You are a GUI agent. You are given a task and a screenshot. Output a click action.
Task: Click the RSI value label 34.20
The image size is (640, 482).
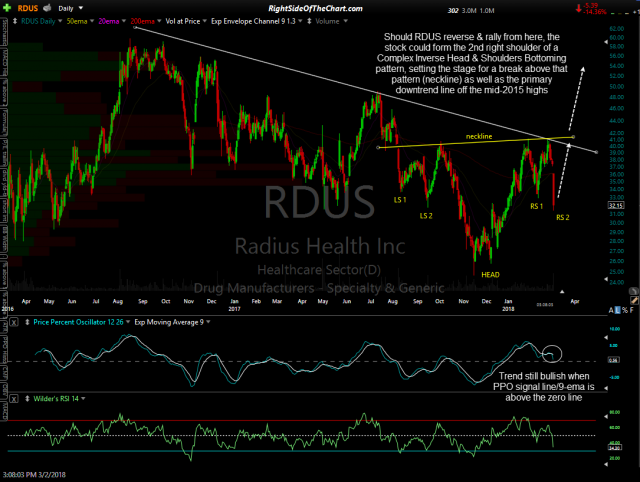coord(615,448)
